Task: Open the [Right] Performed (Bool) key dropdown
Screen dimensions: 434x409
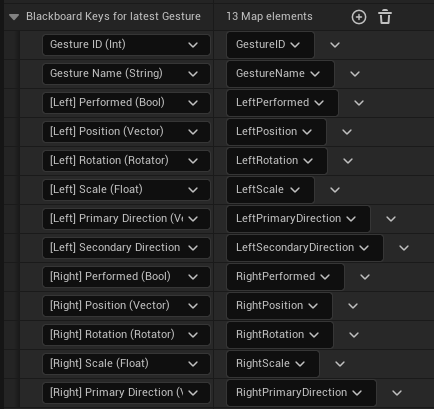Action: (126, 277)
